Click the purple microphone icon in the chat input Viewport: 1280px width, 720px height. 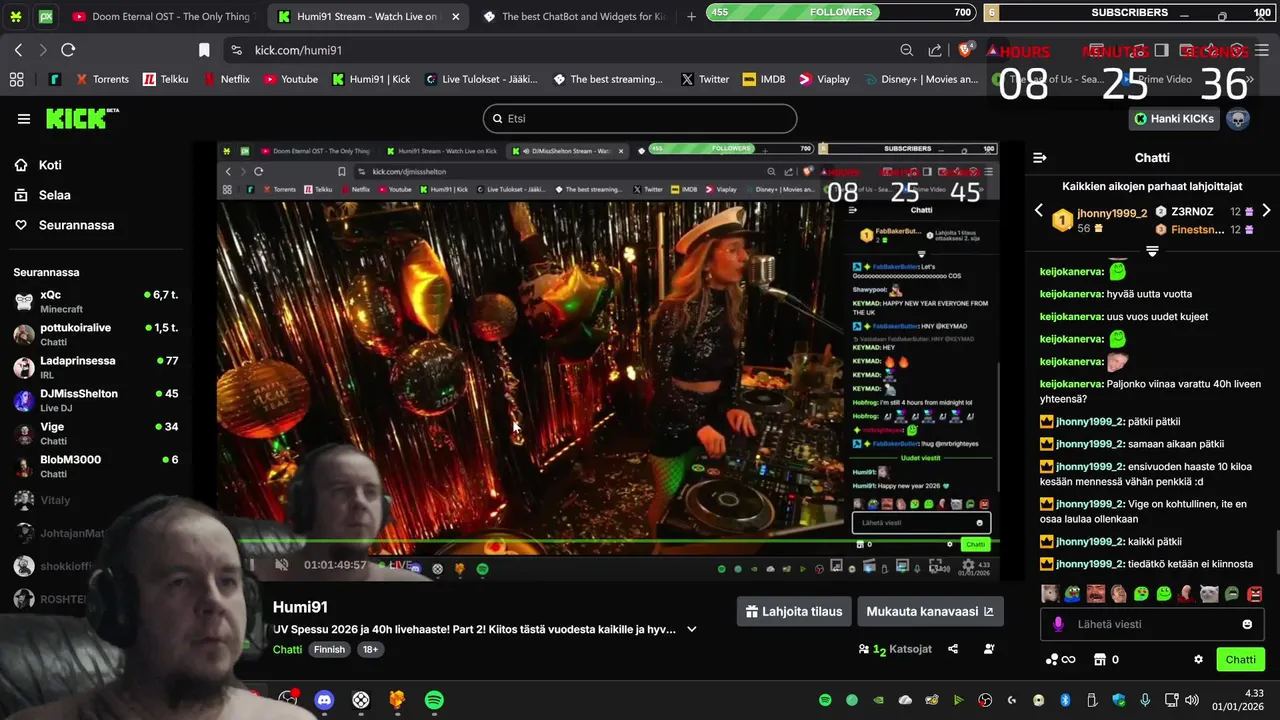(1058, 624)
